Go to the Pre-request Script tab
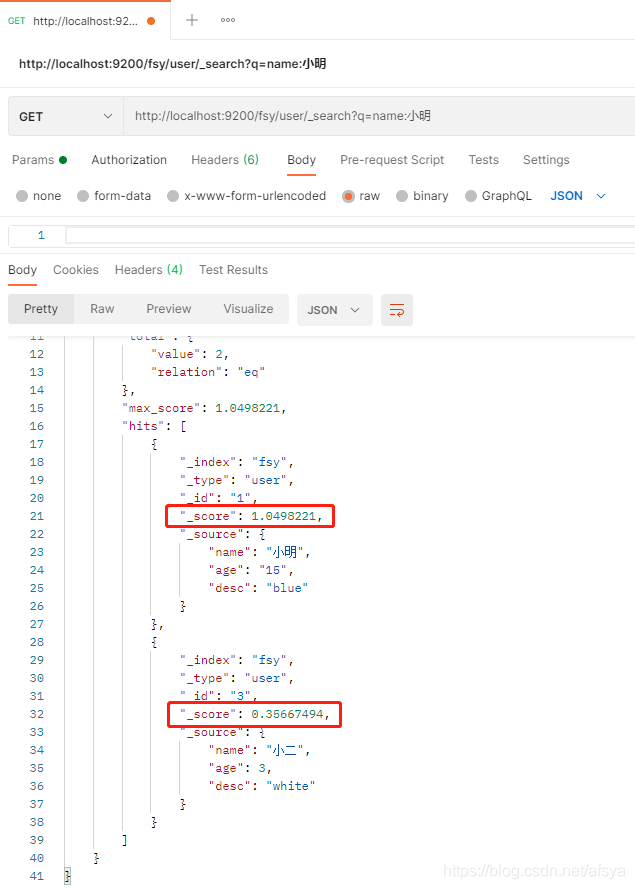 (x=392, y=160)
